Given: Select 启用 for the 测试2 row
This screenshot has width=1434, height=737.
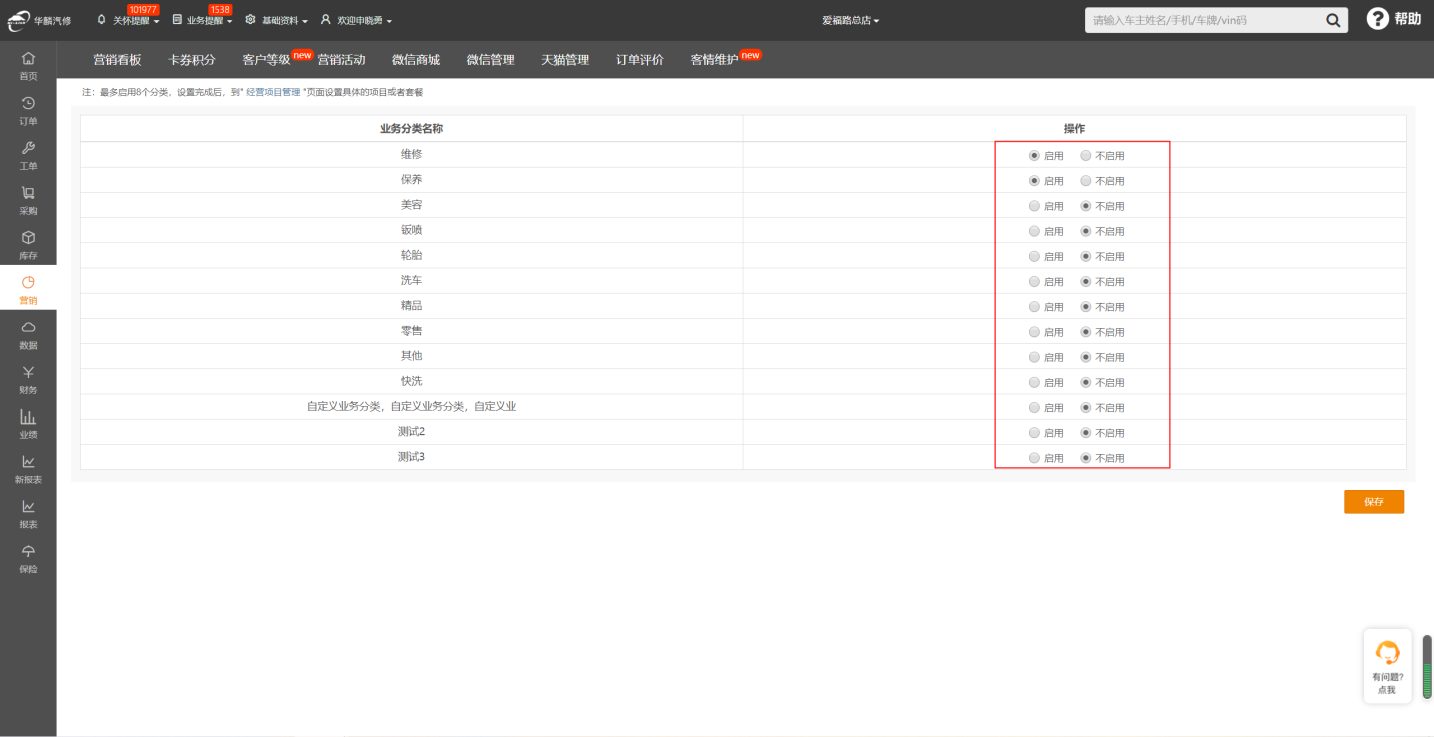Looking at the screenshot, I should (1034, 433).
